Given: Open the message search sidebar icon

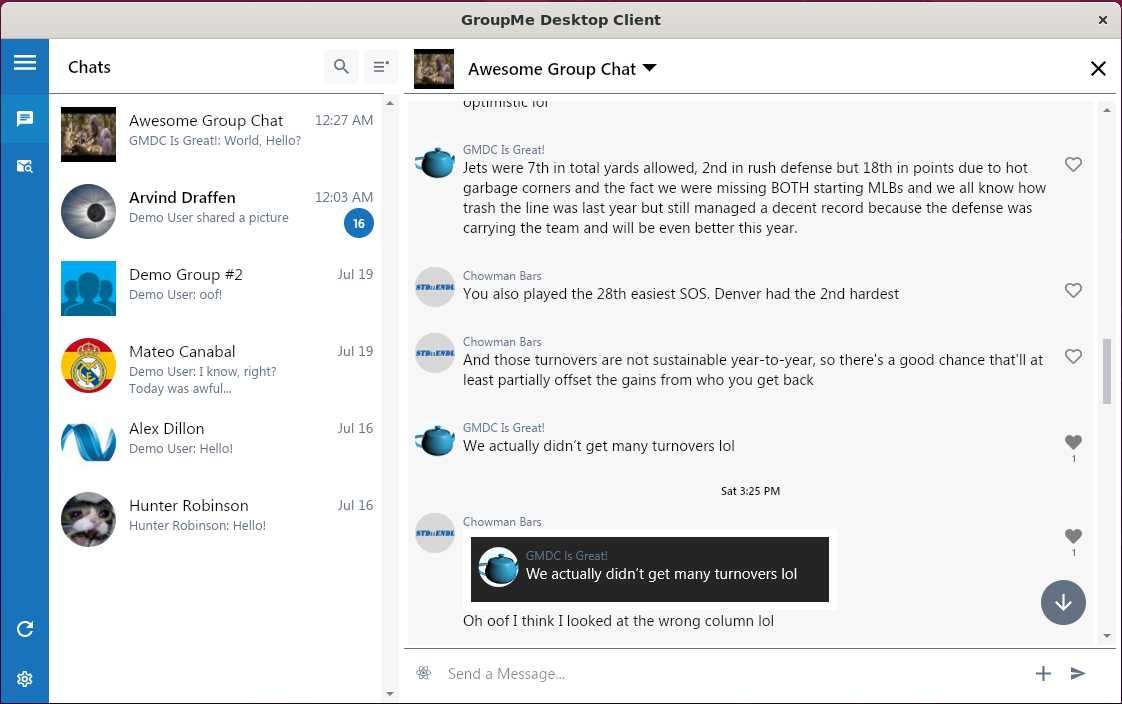Looking at the screenshot, I should tap(24, 167).
